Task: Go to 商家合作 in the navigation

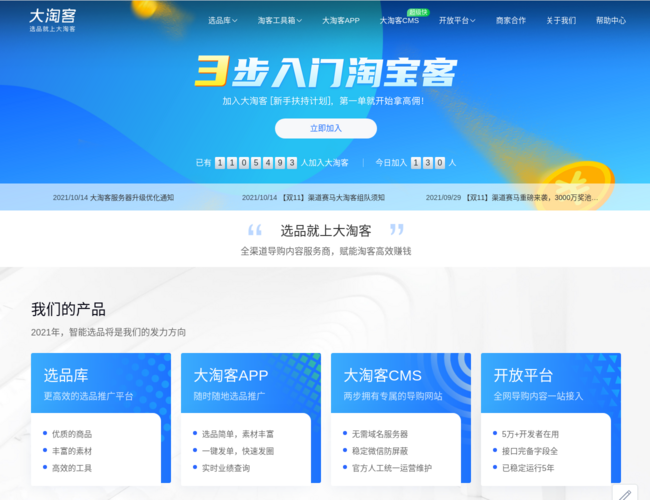Action: click(x=511, y=20)
